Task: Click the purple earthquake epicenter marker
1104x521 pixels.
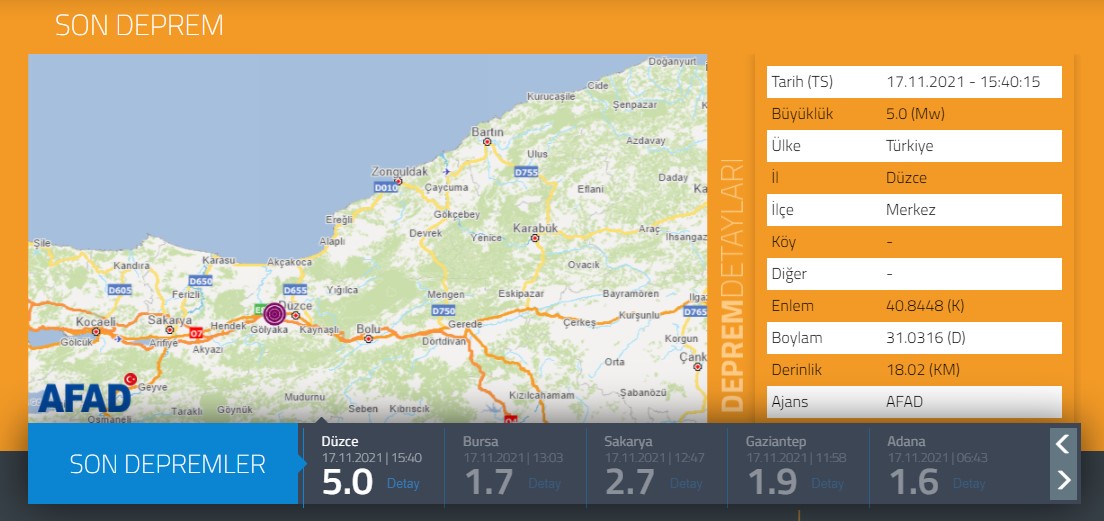Action: pyautogui.click(x=275, y=313)
